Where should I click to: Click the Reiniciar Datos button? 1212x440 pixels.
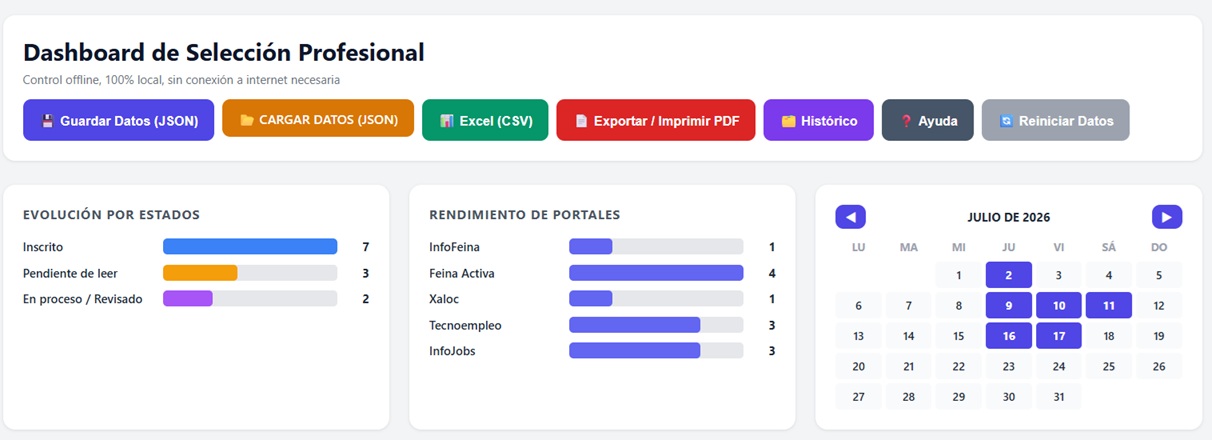pyautogui.click(x=1055, y=120)
